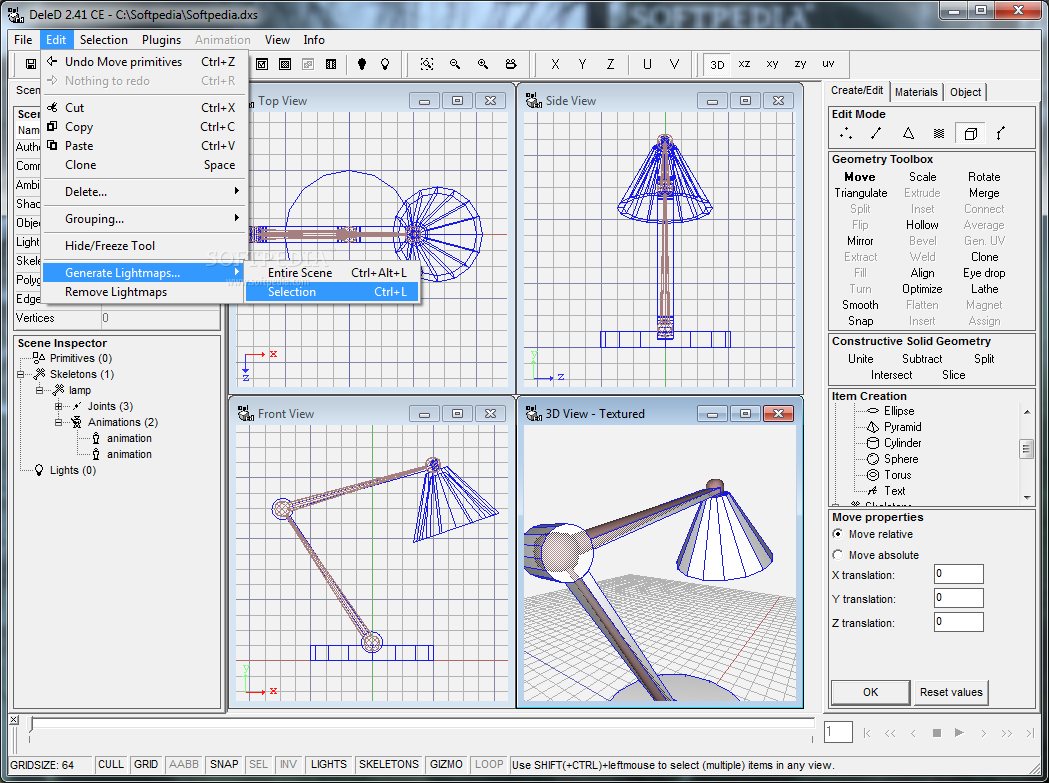The height and width of the screenshot is (783, 1049).
Task: Click the Reset values button
Action: (x=951, y=692)
